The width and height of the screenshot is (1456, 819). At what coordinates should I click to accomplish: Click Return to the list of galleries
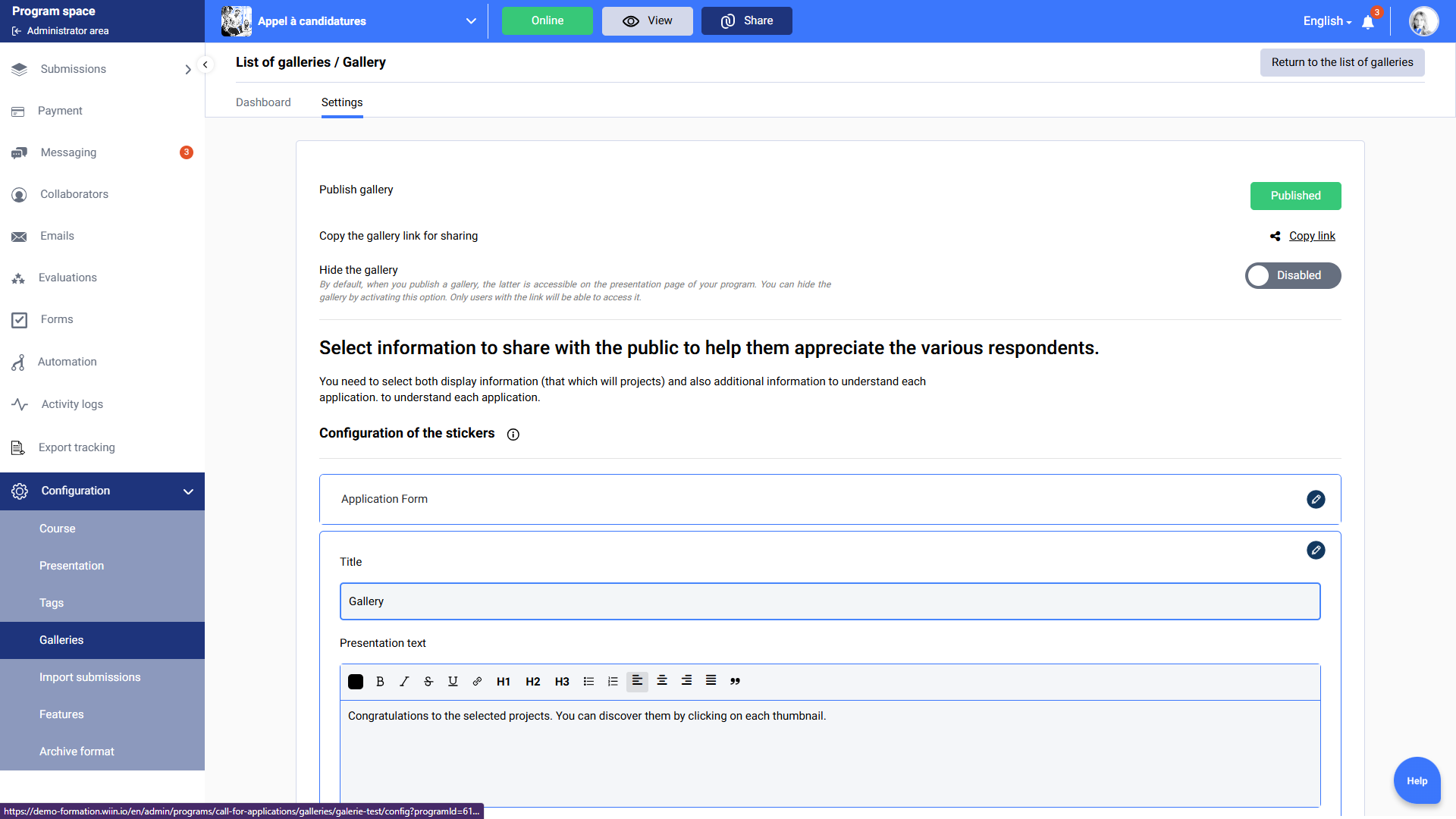tap(1341, 62)
